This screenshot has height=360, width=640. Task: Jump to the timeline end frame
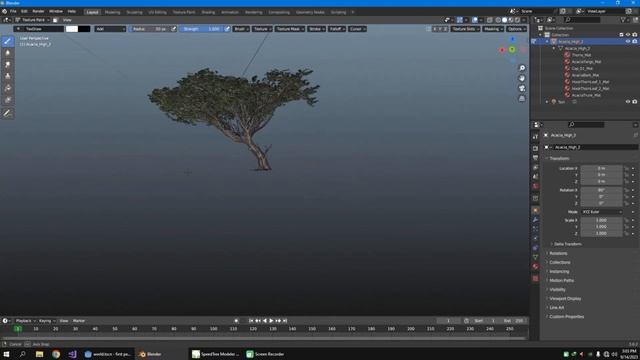coord(285,321)
